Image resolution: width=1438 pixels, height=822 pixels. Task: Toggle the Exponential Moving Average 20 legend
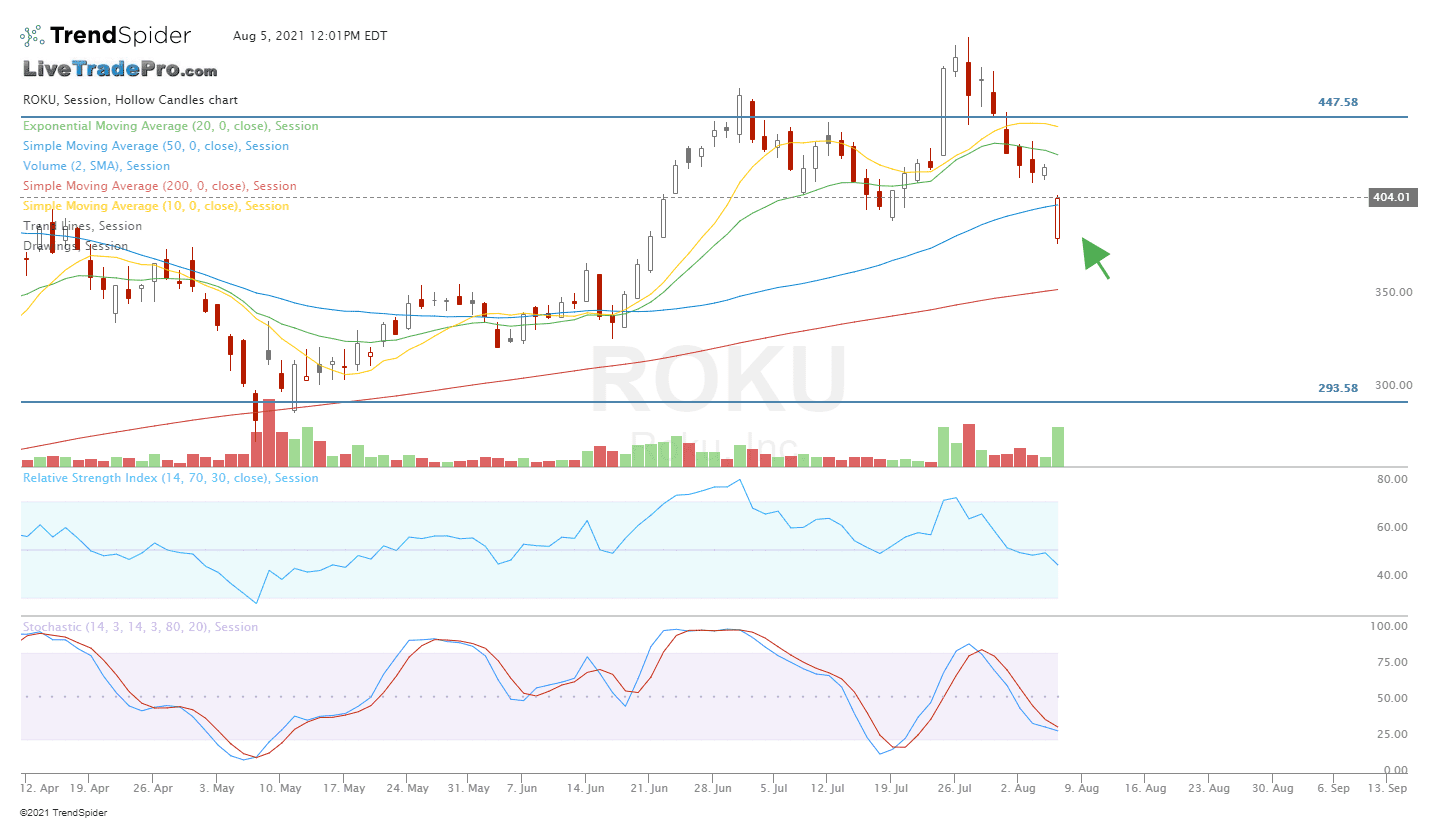[x=170, y=126]
